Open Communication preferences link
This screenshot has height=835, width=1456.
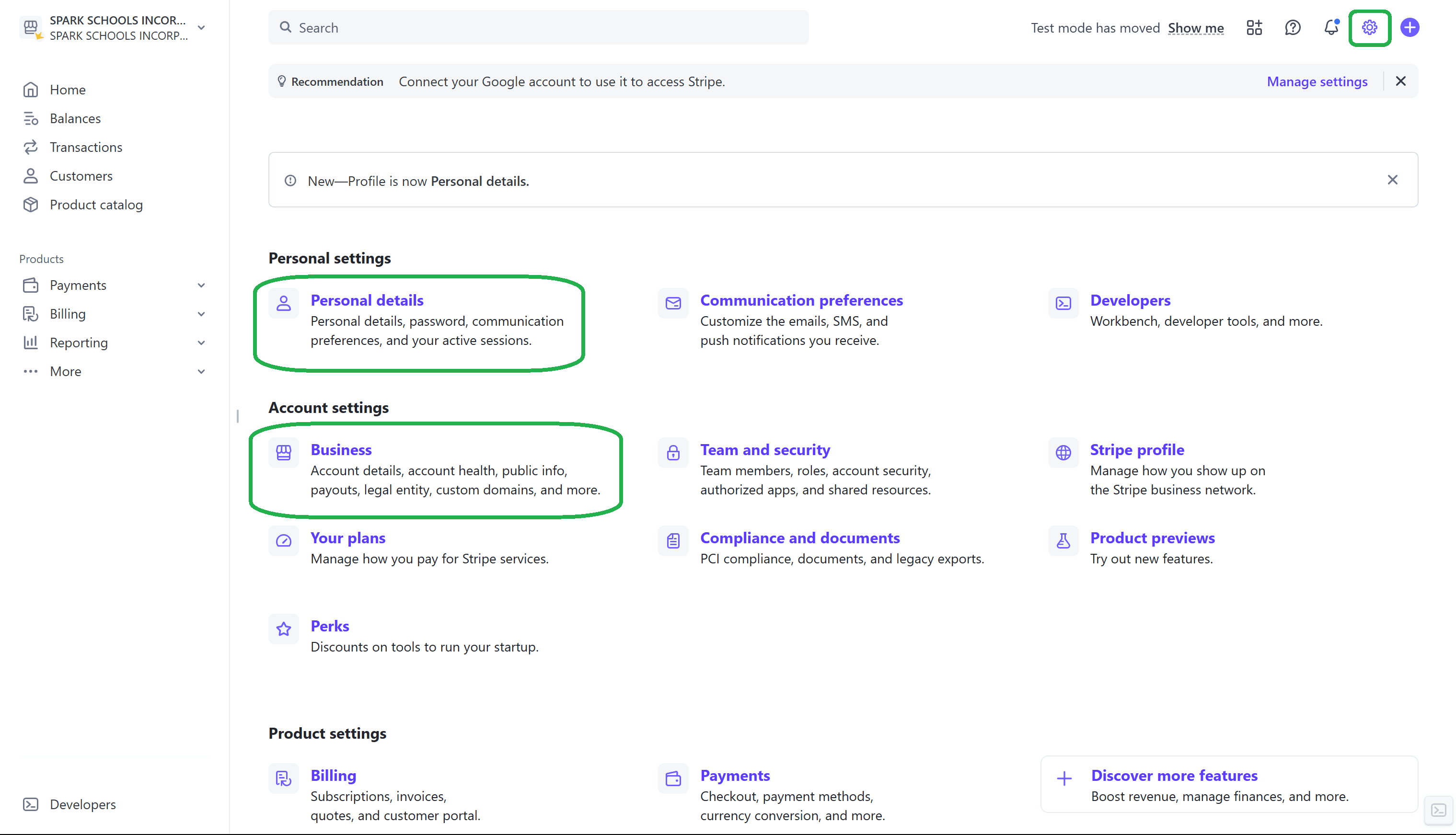click(x=801, y=300)
